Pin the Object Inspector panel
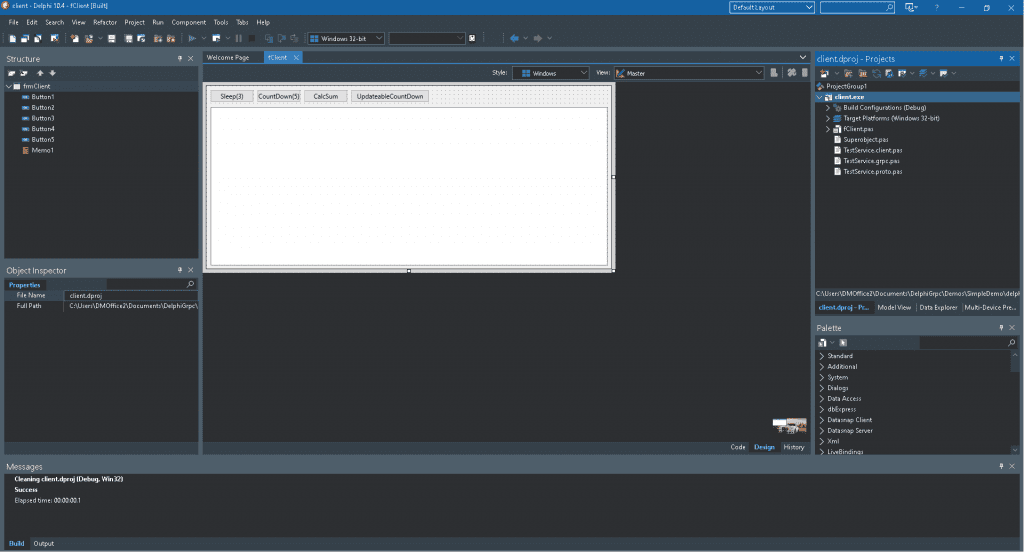The height and width of the screenshot is (558, 1024). 180,270
